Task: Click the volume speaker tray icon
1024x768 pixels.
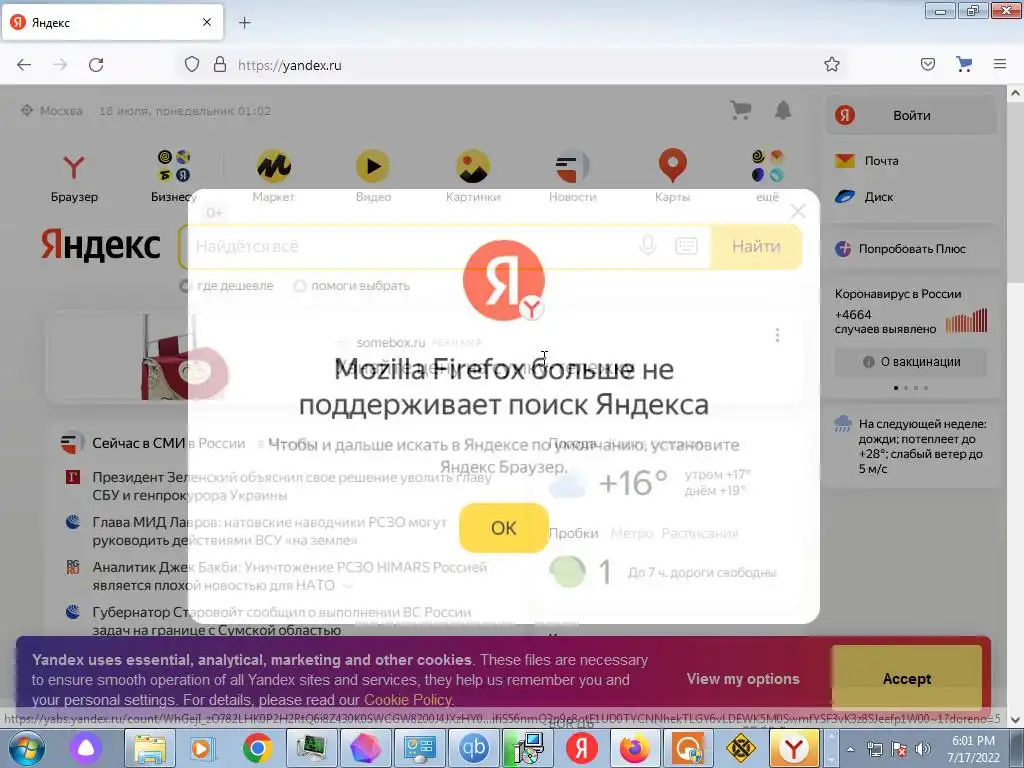Action: [x=923, y=749]
